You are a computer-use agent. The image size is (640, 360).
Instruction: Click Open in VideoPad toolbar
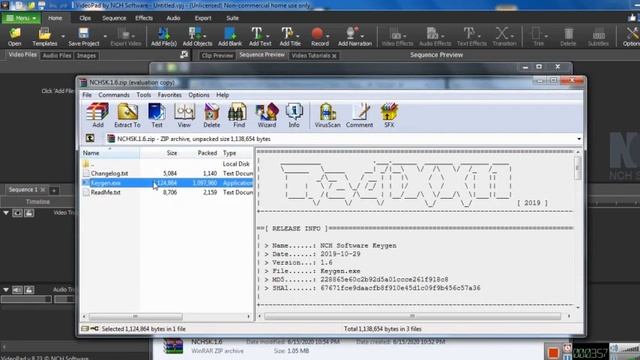[15, 36]
